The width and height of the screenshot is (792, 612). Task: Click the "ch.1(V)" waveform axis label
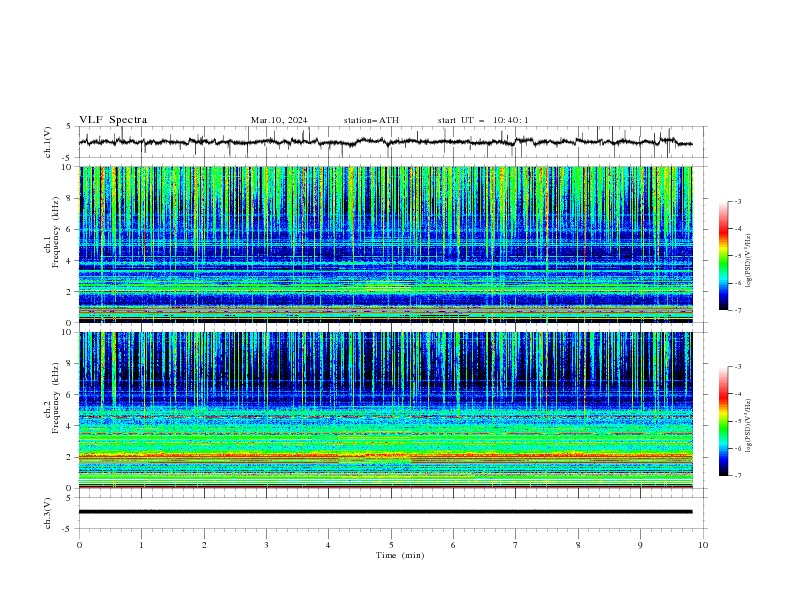(48, 142)
